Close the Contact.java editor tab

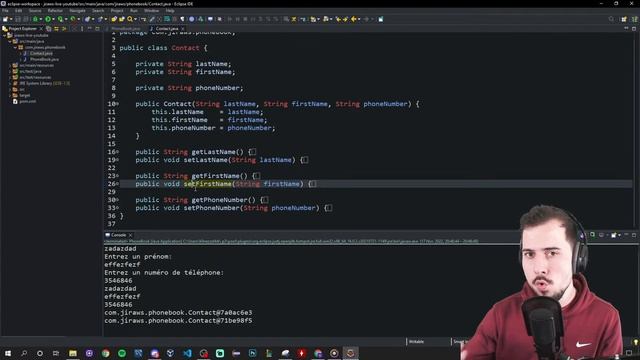[x=182, y=29]
